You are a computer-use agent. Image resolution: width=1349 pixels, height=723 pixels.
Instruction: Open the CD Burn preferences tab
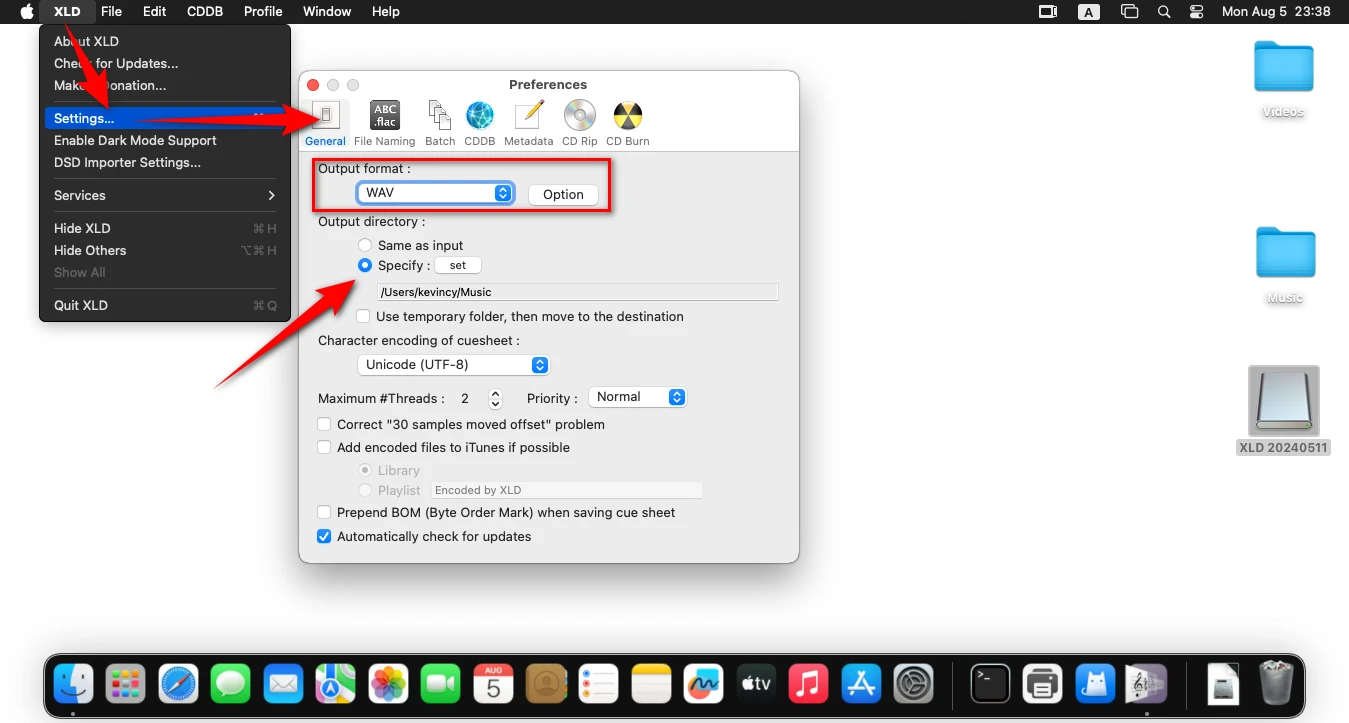tap(628, 123)
